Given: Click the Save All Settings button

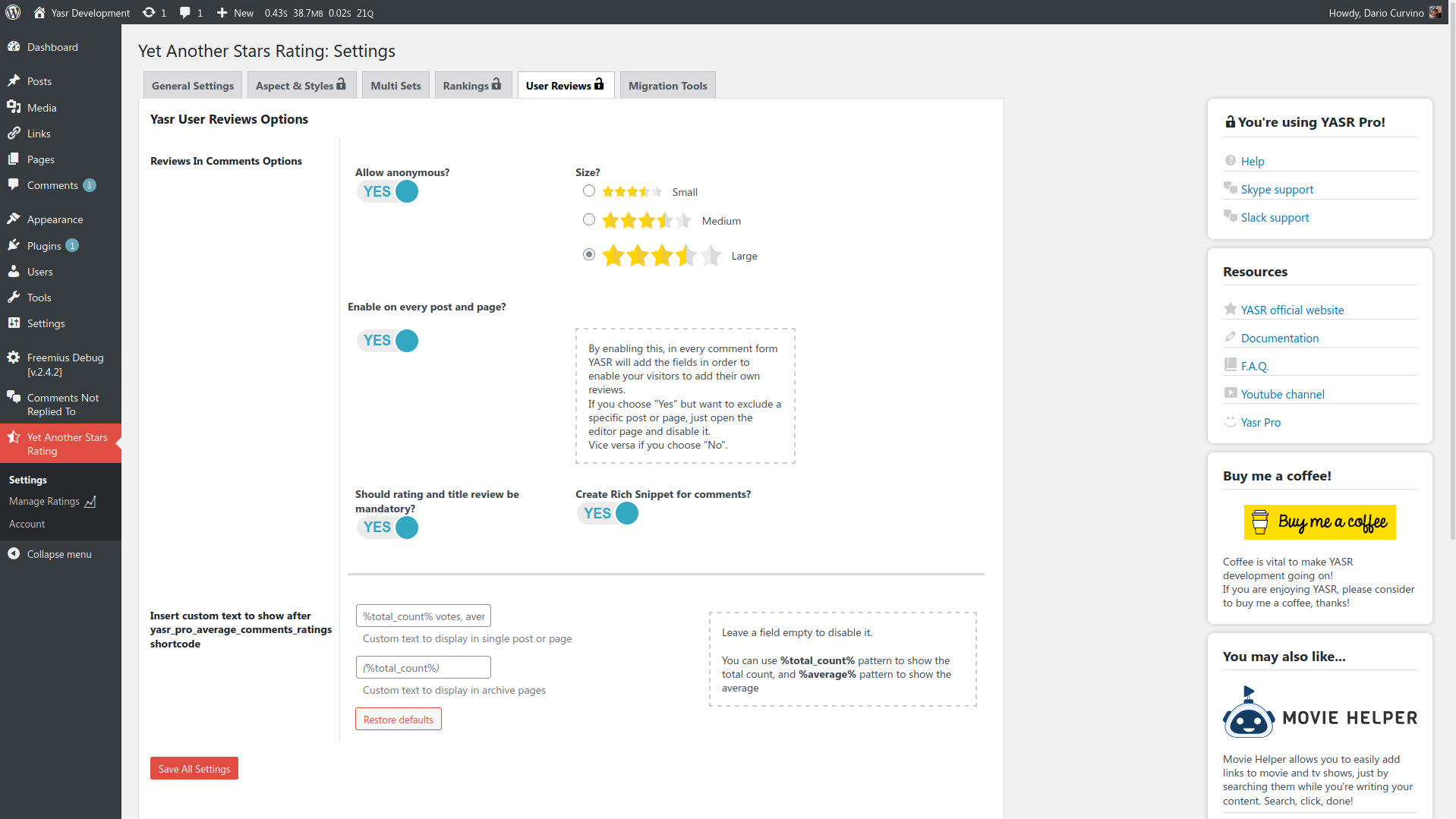Looking at the screenshot, I should click(x=194, y=768).
